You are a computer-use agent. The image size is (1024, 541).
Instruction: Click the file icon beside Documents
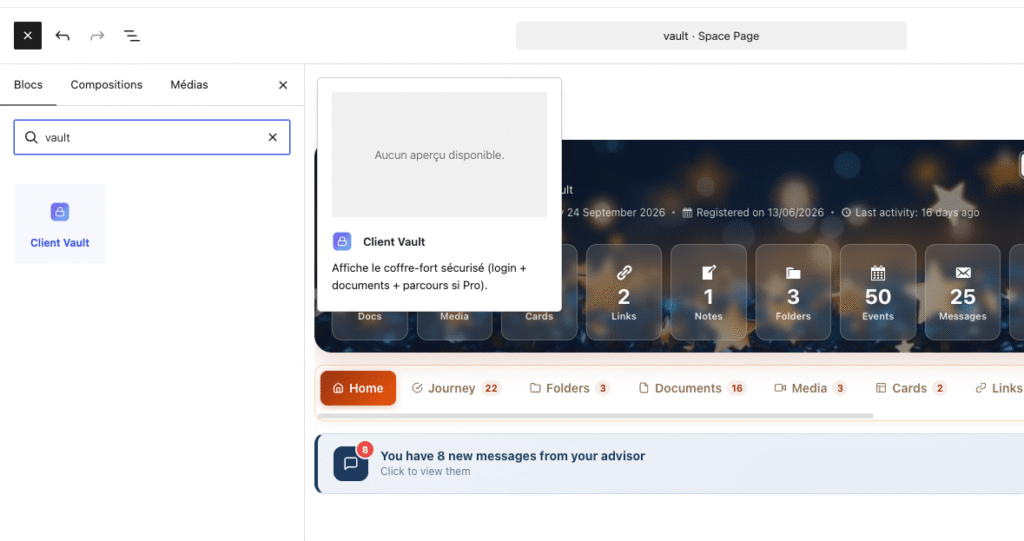(644, 388)
